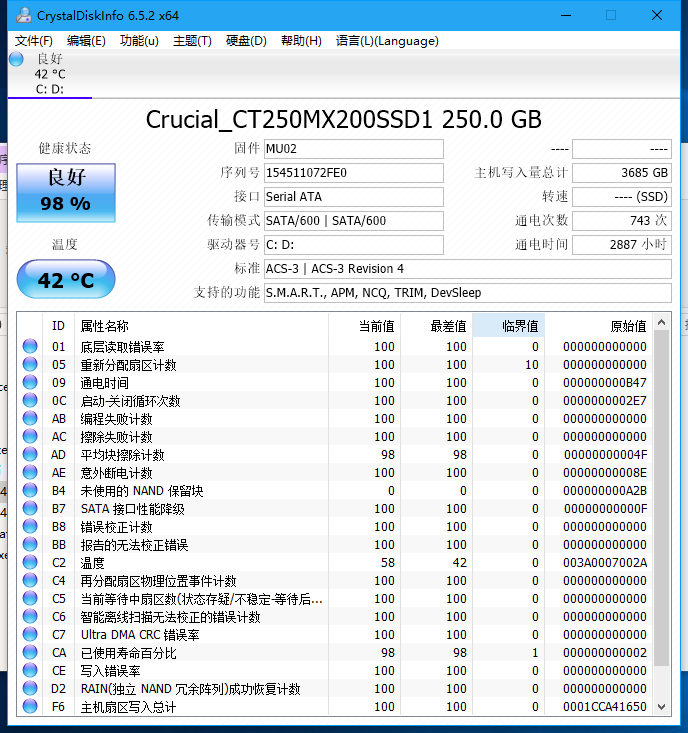The image size is (688, 733).
Task: Click status orb for AE 意外断电计数
Action: point(30,472)
